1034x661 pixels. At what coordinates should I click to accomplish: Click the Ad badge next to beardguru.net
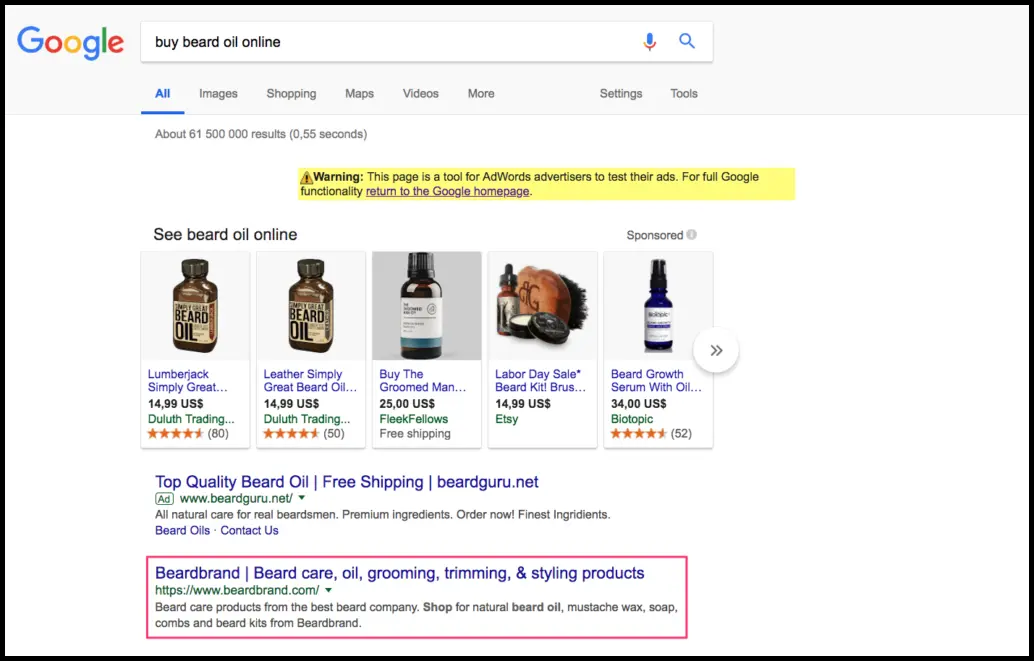click(165, 499)
